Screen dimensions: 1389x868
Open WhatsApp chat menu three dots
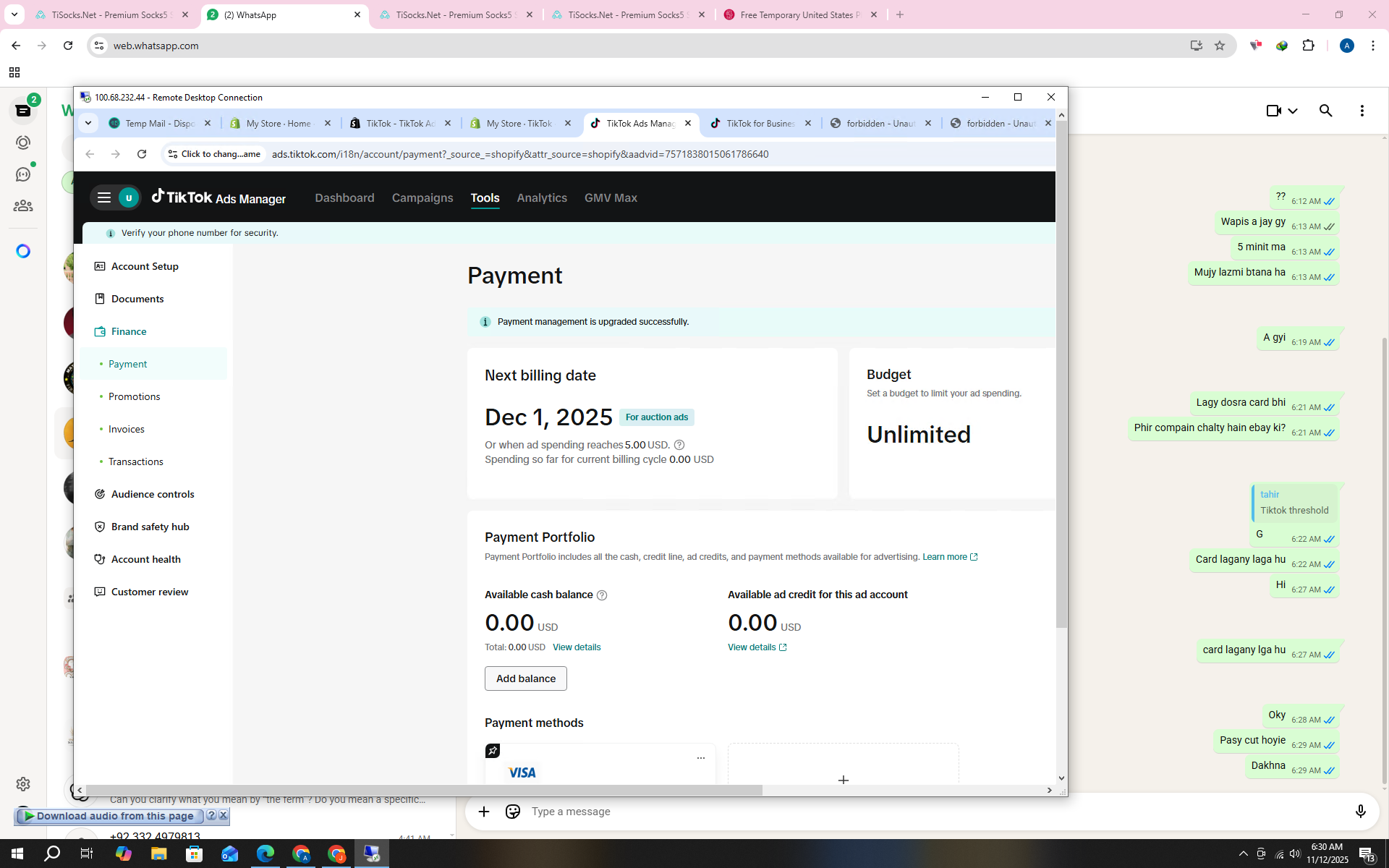pos(1362,111)
